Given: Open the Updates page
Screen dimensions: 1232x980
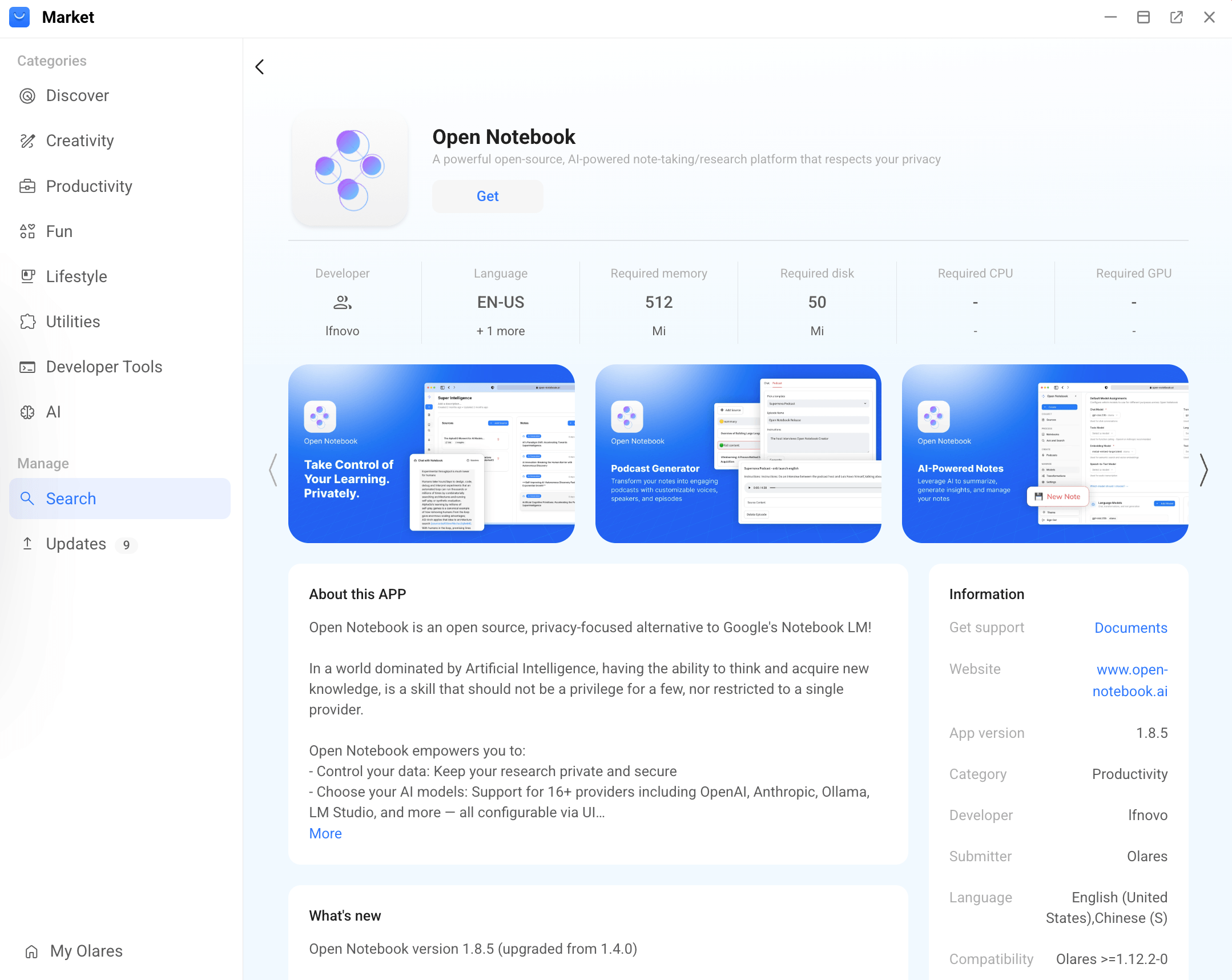Looking at the screenshot, I should point(120,544).
